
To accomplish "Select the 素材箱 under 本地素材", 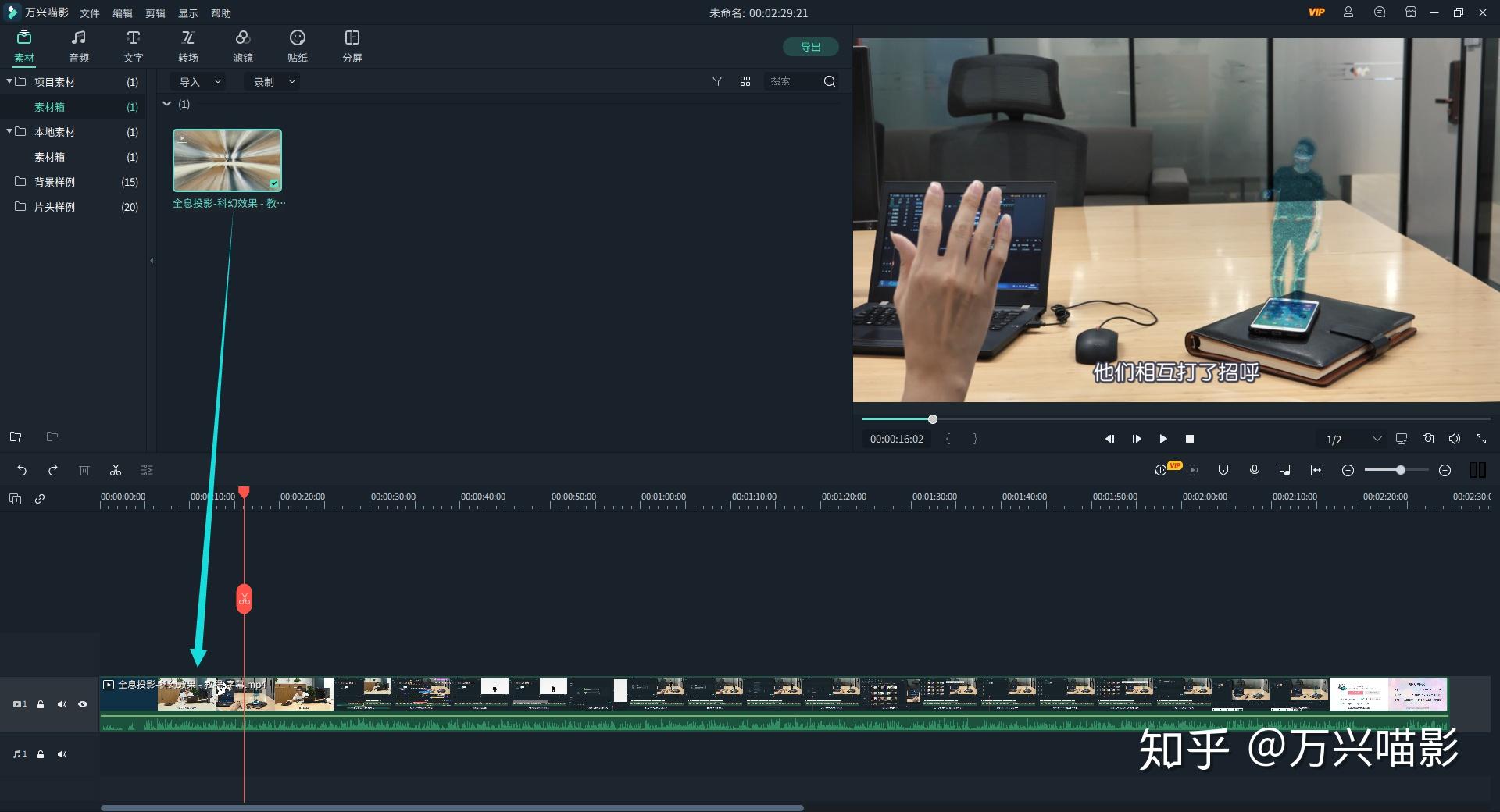I will [73, 157].
